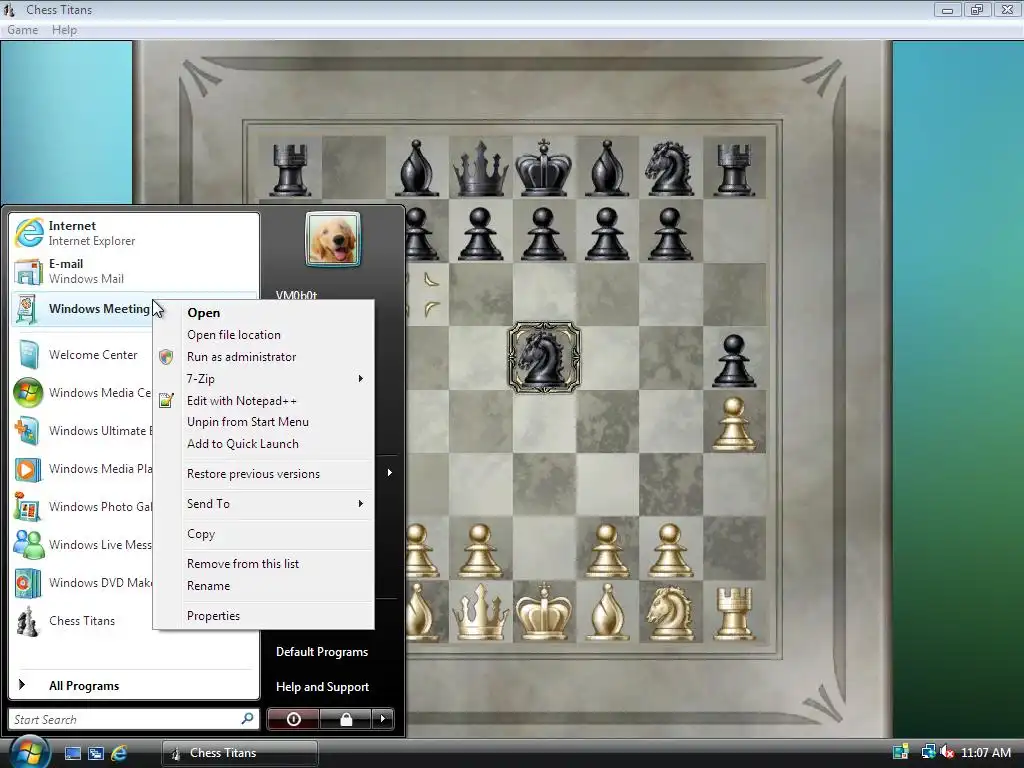Click Chess Titans taskbar button
Screen dimensions: 1024x768
pos(240,753)
